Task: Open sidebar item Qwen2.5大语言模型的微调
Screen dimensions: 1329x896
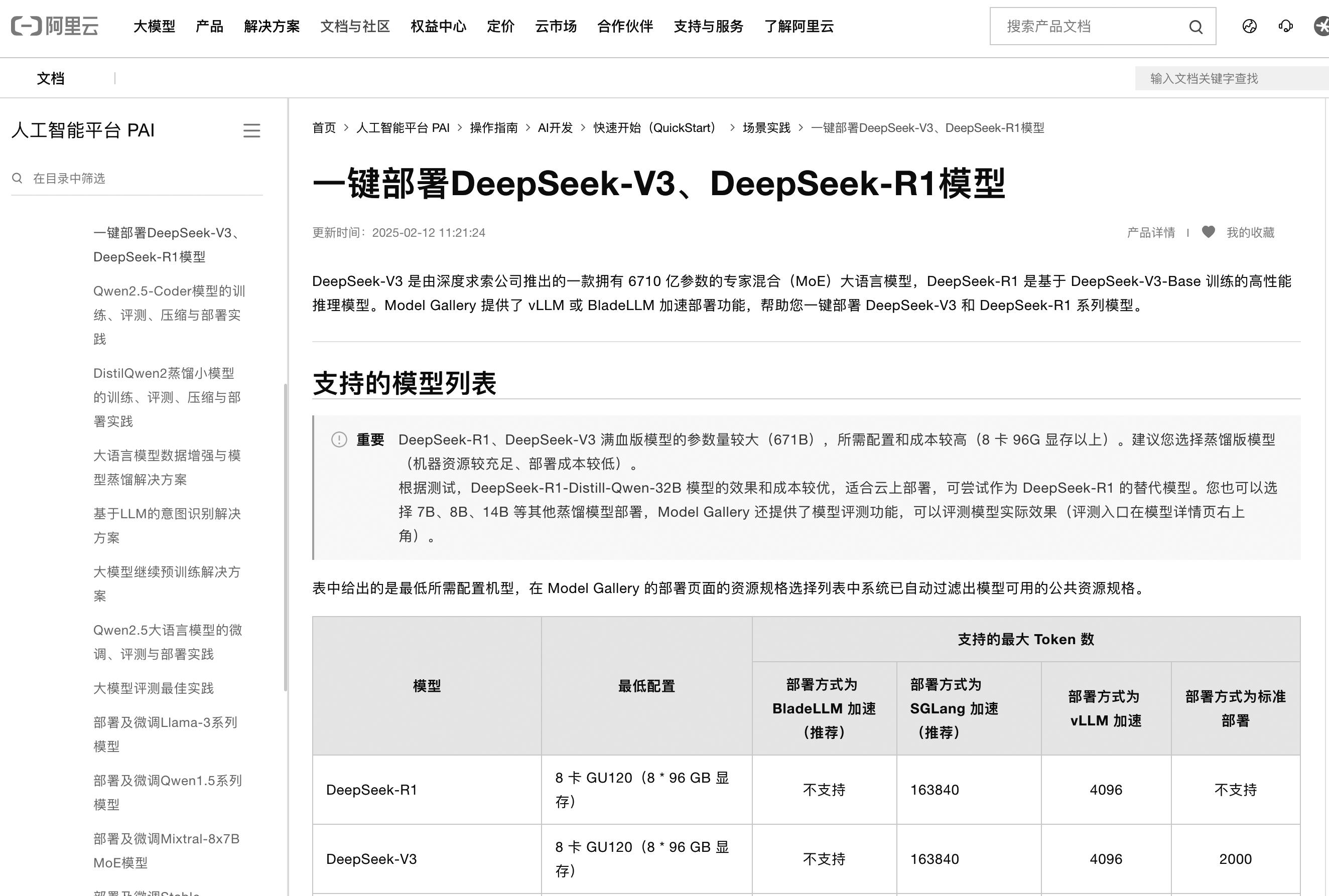Action: click(x=168, y=642)
